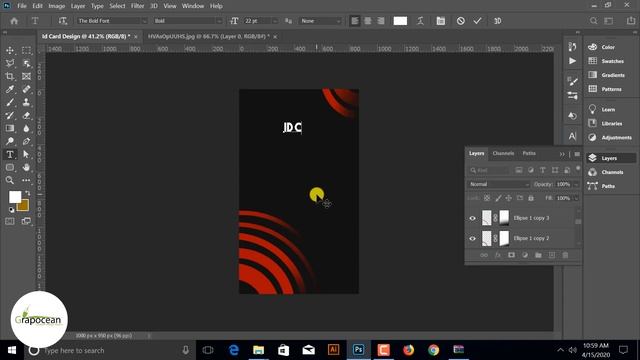
Task: Select the Rectangle shape tool
Action: 10,167
